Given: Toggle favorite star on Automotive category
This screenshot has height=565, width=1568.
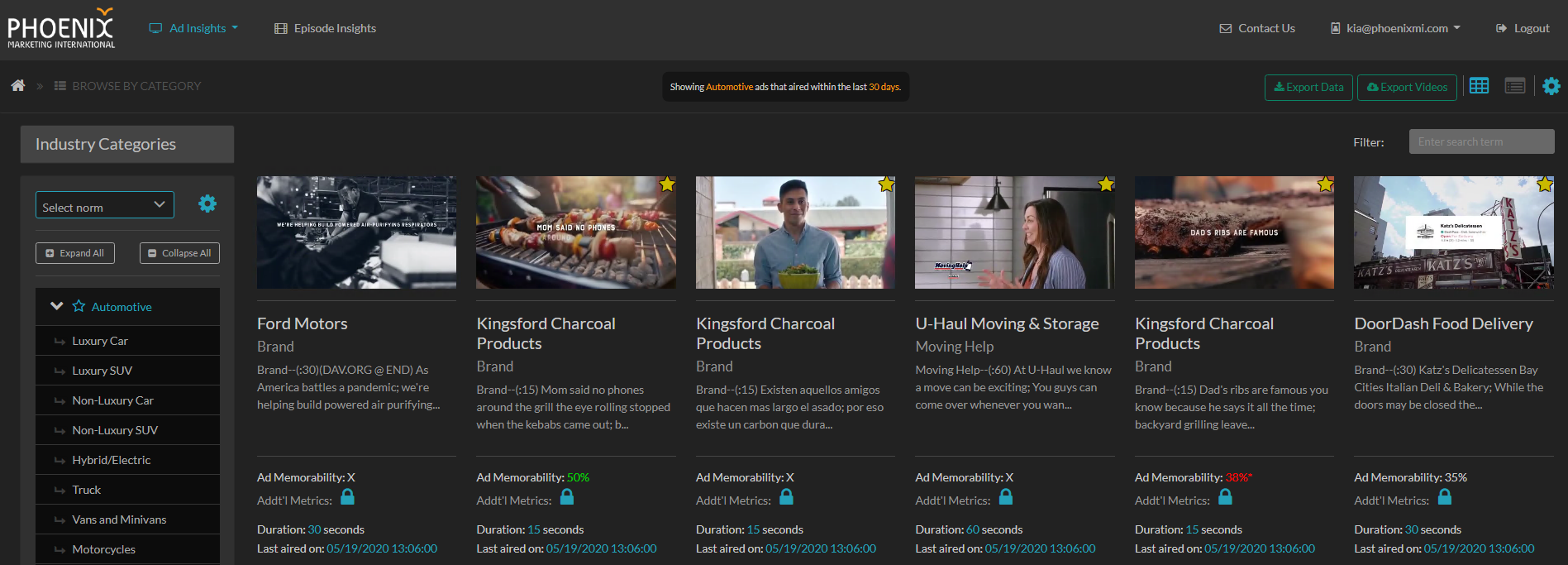Looking at the screenshot, I should click(x=79, y=306).
